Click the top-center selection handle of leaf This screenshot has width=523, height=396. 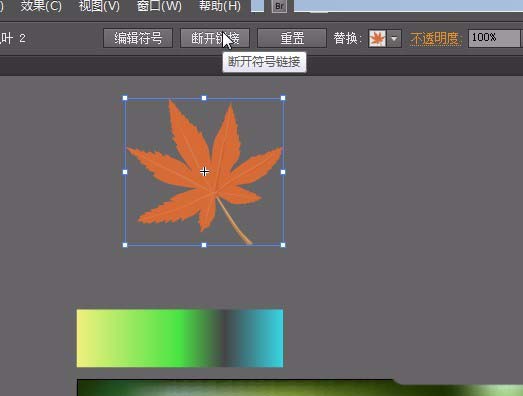[204, 98]
